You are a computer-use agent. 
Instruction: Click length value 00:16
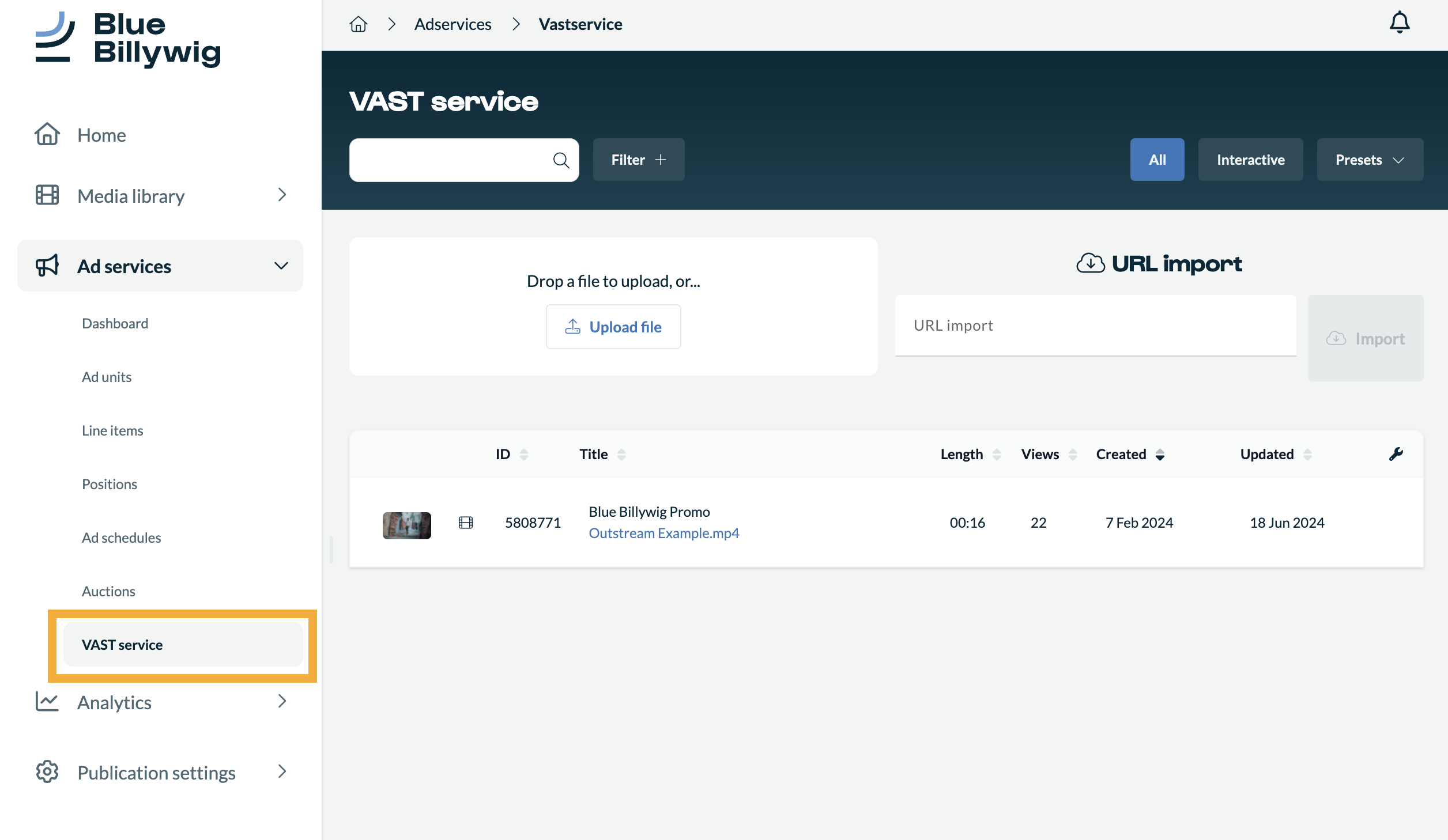point(967,523)
